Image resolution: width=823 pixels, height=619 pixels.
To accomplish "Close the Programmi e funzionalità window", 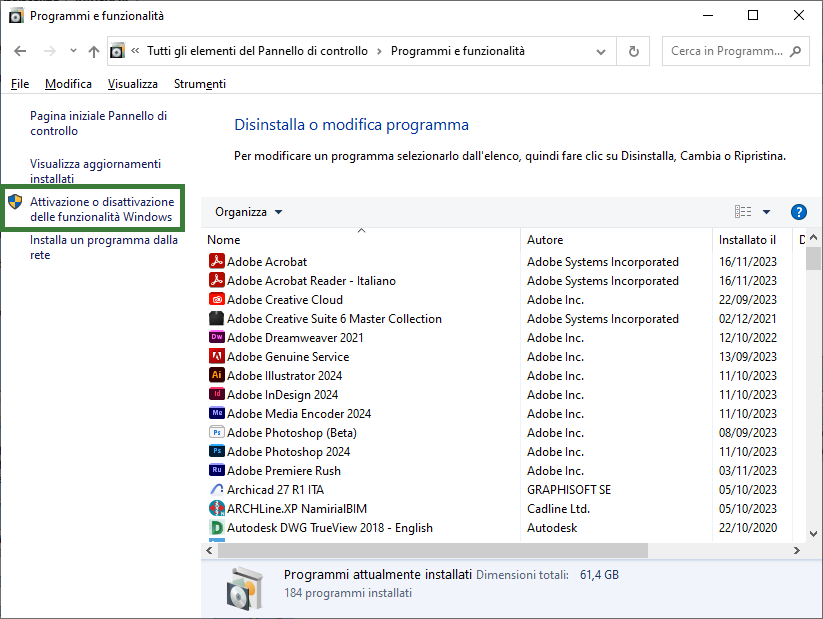I will (x=798, y=15).
